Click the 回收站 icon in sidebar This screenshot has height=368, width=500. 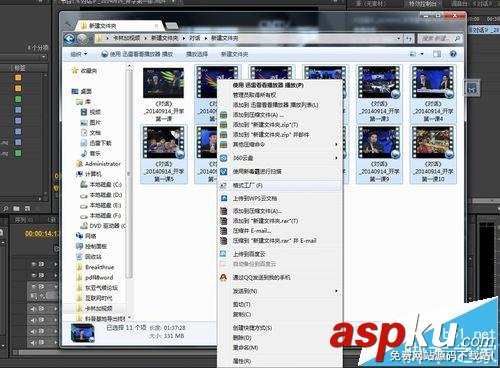(79, 257)
